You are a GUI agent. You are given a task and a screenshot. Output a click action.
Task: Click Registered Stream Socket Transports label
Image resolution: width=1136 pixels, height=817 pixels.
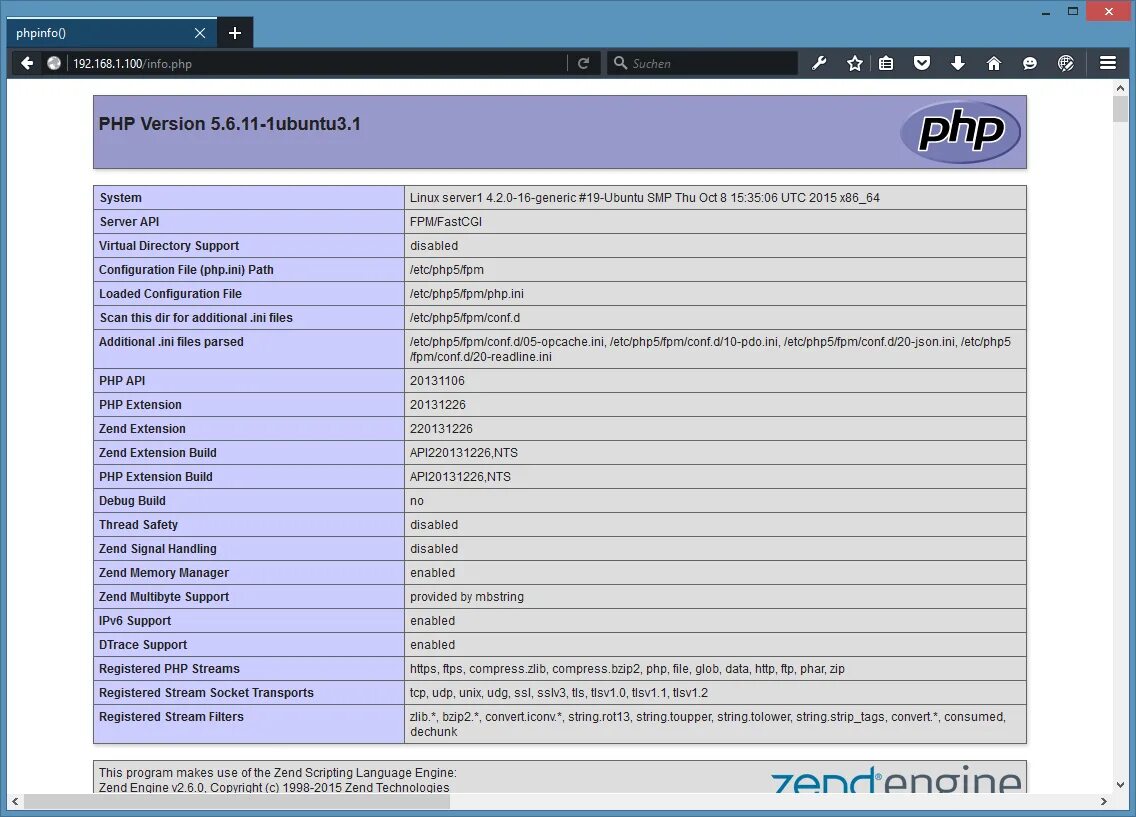[x=206, y=692]
